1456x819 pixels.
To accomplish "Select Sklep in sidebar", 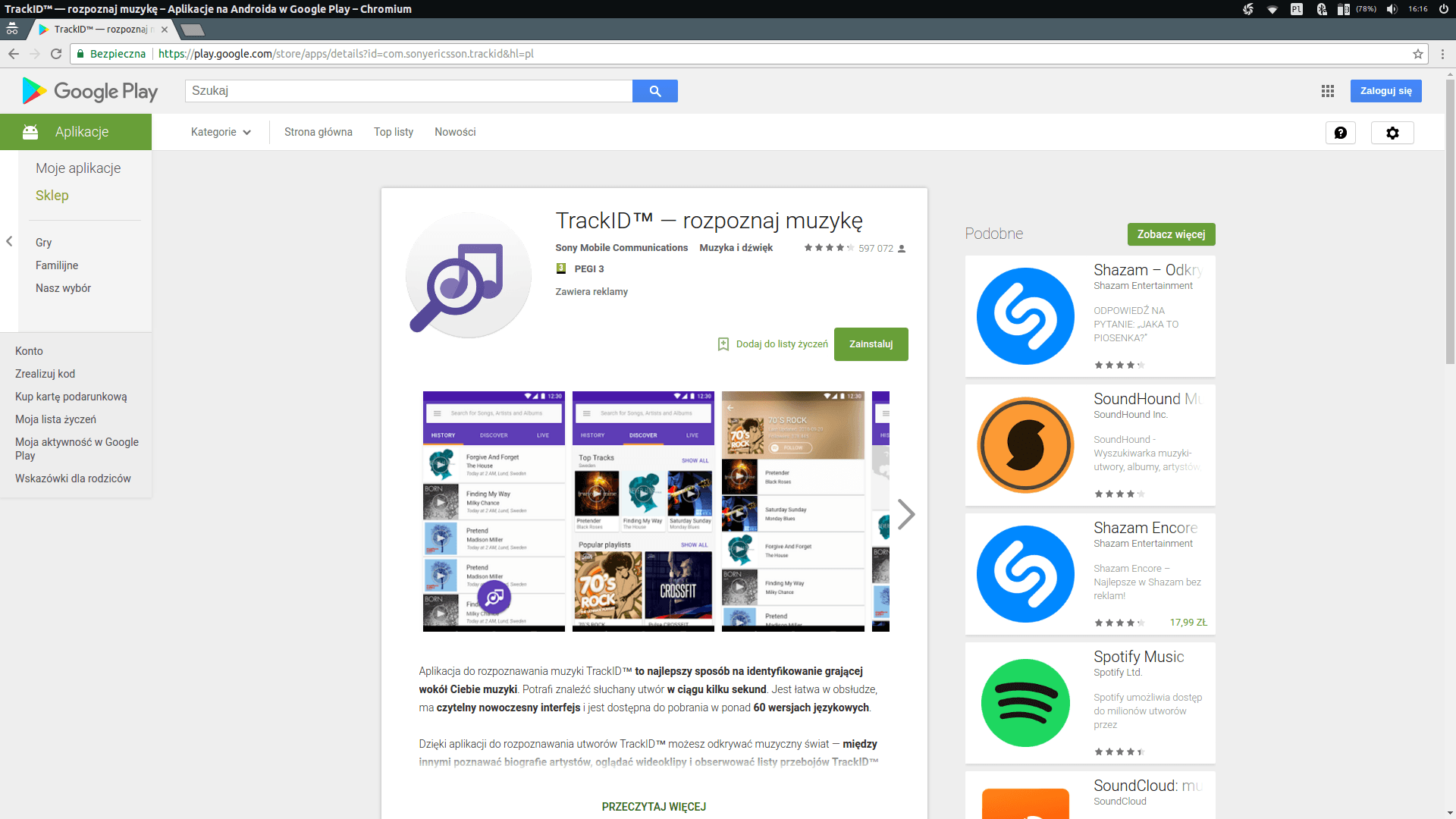I will click(x=52, y=196).
